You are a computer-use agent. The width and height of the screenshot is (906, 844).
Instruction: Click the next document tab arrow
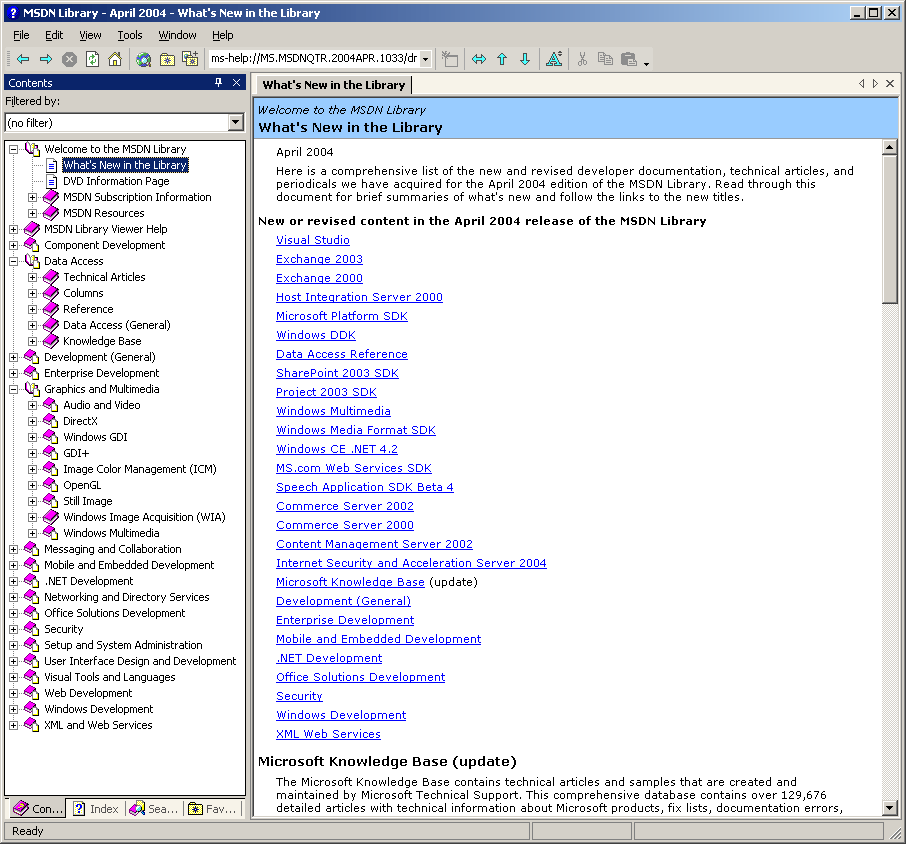[x=875, y=84]
